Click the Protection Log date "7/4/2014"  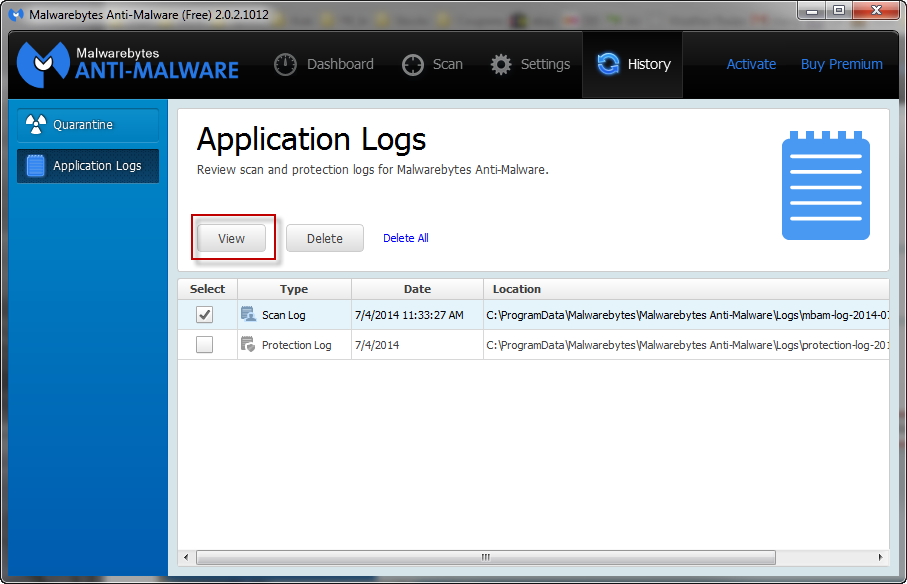[377, 345]
